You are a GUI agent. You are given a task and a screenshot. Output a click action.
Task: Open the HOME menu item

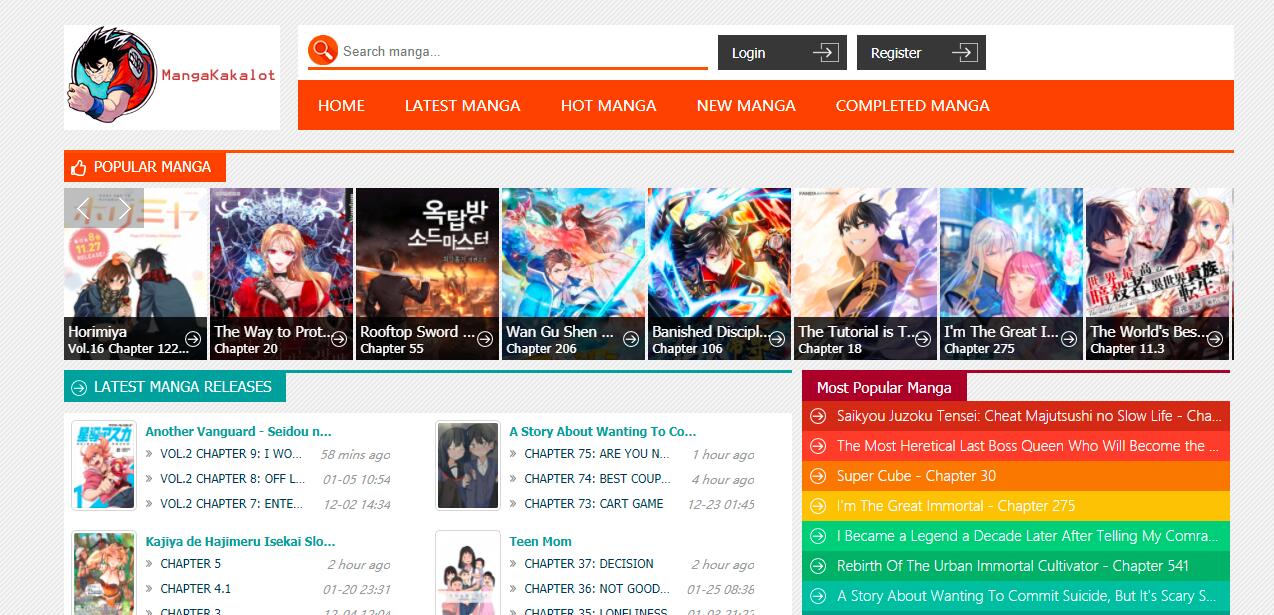coord(341,105)
